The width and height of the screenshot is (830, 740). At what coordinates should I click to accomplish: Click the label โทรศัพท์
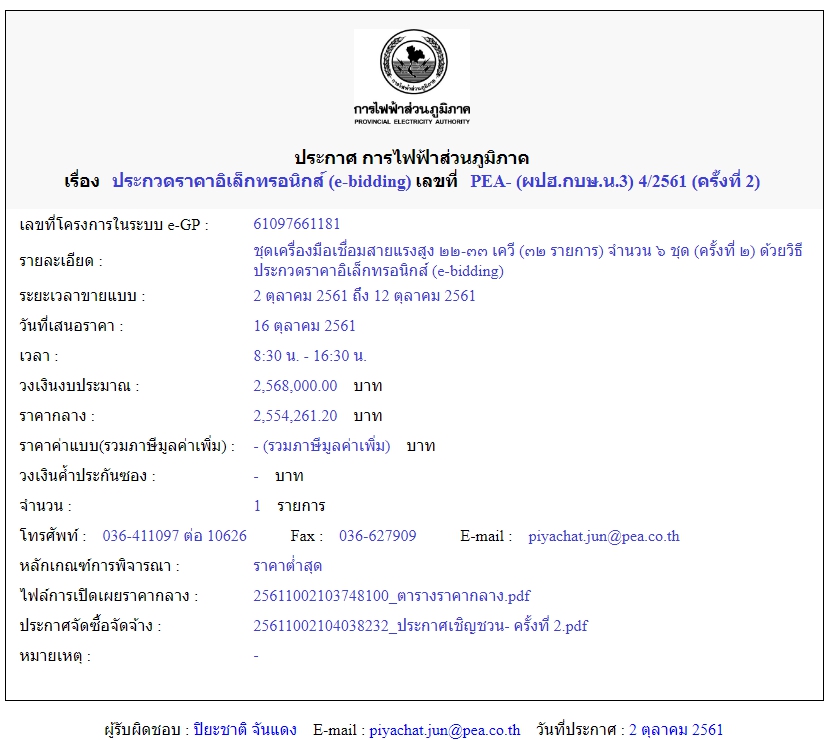point(52,536)
